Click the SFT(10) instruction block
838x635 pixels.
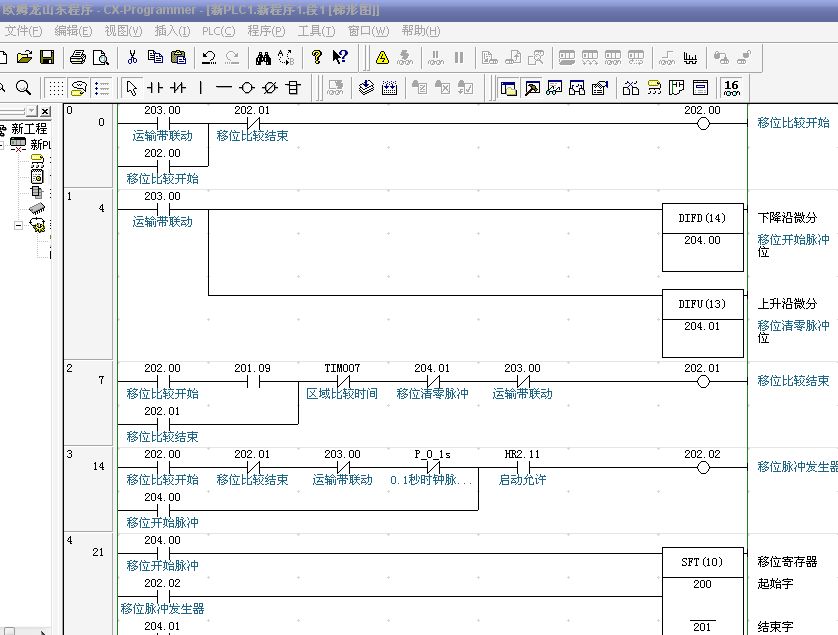coord(703,562)
